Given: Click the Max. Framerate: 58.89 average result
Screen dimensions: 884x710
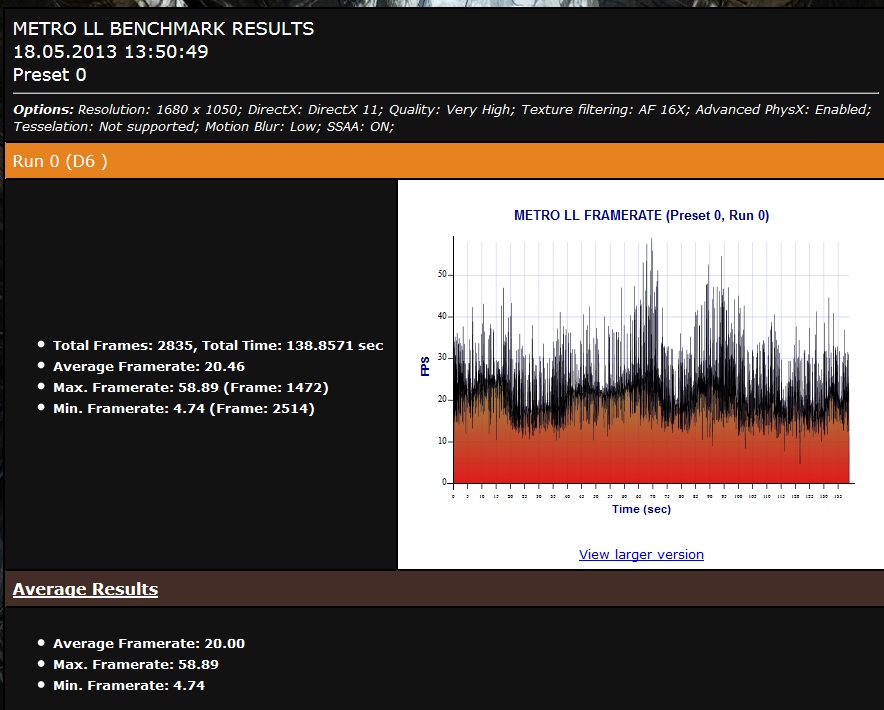Looking at the screenshot, I should coord(136,664).
